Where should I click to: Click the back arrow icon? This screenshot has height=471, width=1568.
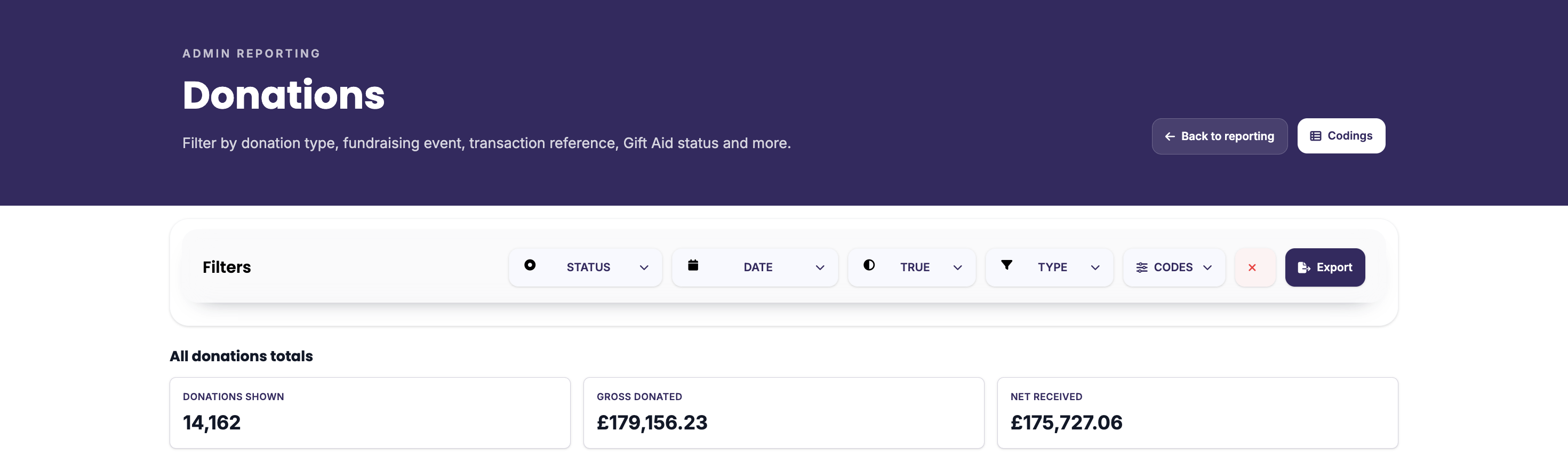coord(1169,137)
